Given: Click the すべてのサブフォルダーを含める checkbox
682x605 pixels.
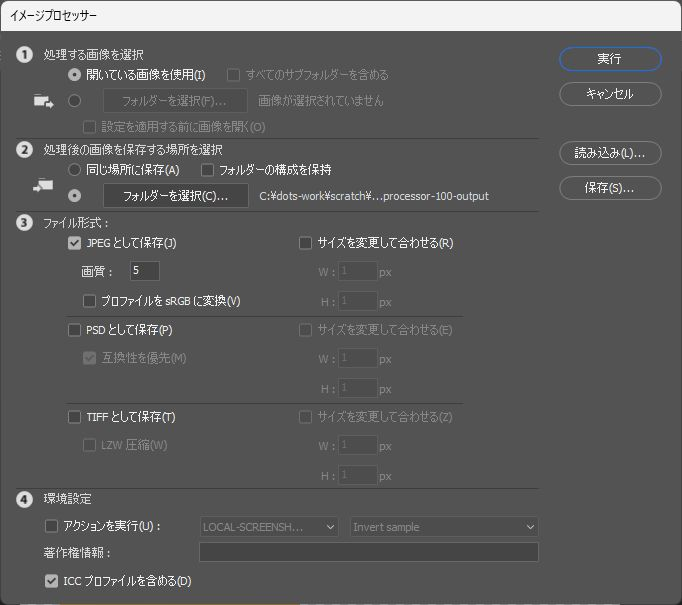Looking at the screenshot, I should click(x=234, y=75).
